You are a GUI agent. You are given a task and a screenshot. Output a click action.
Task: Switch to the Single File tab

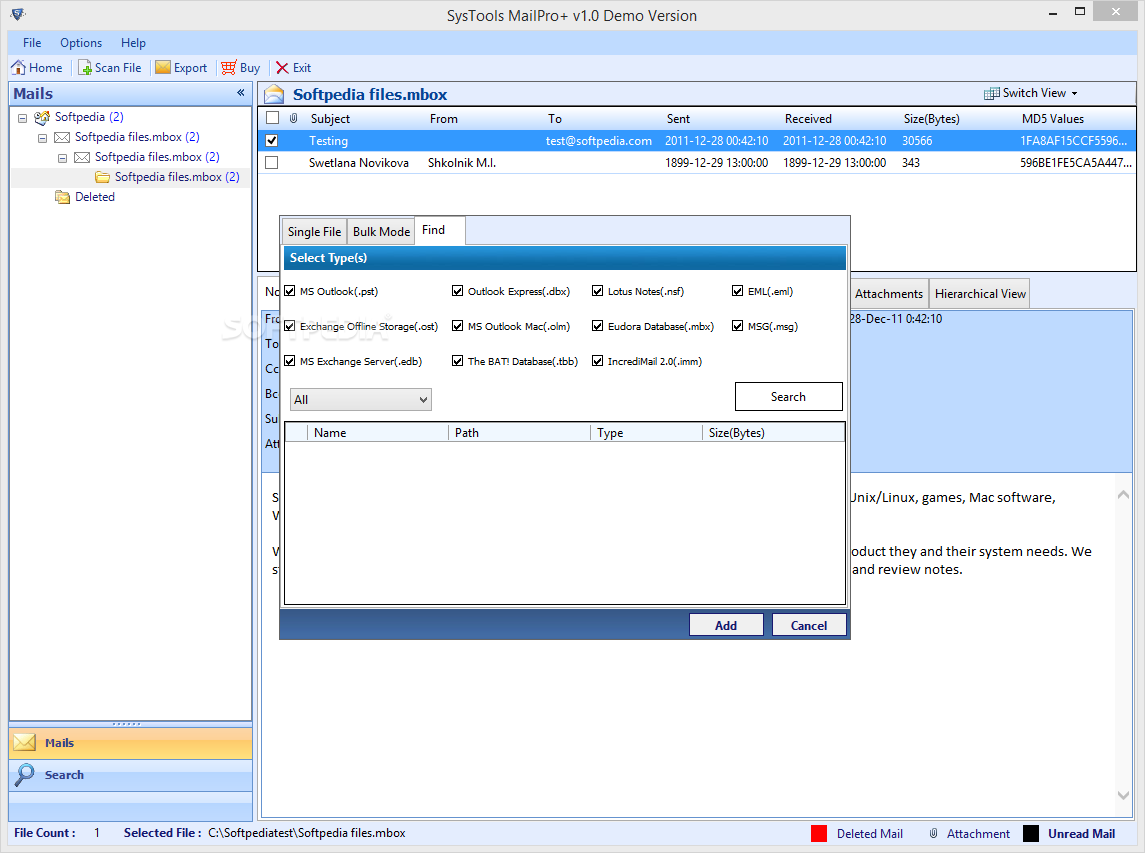click(x=314, y=232)
